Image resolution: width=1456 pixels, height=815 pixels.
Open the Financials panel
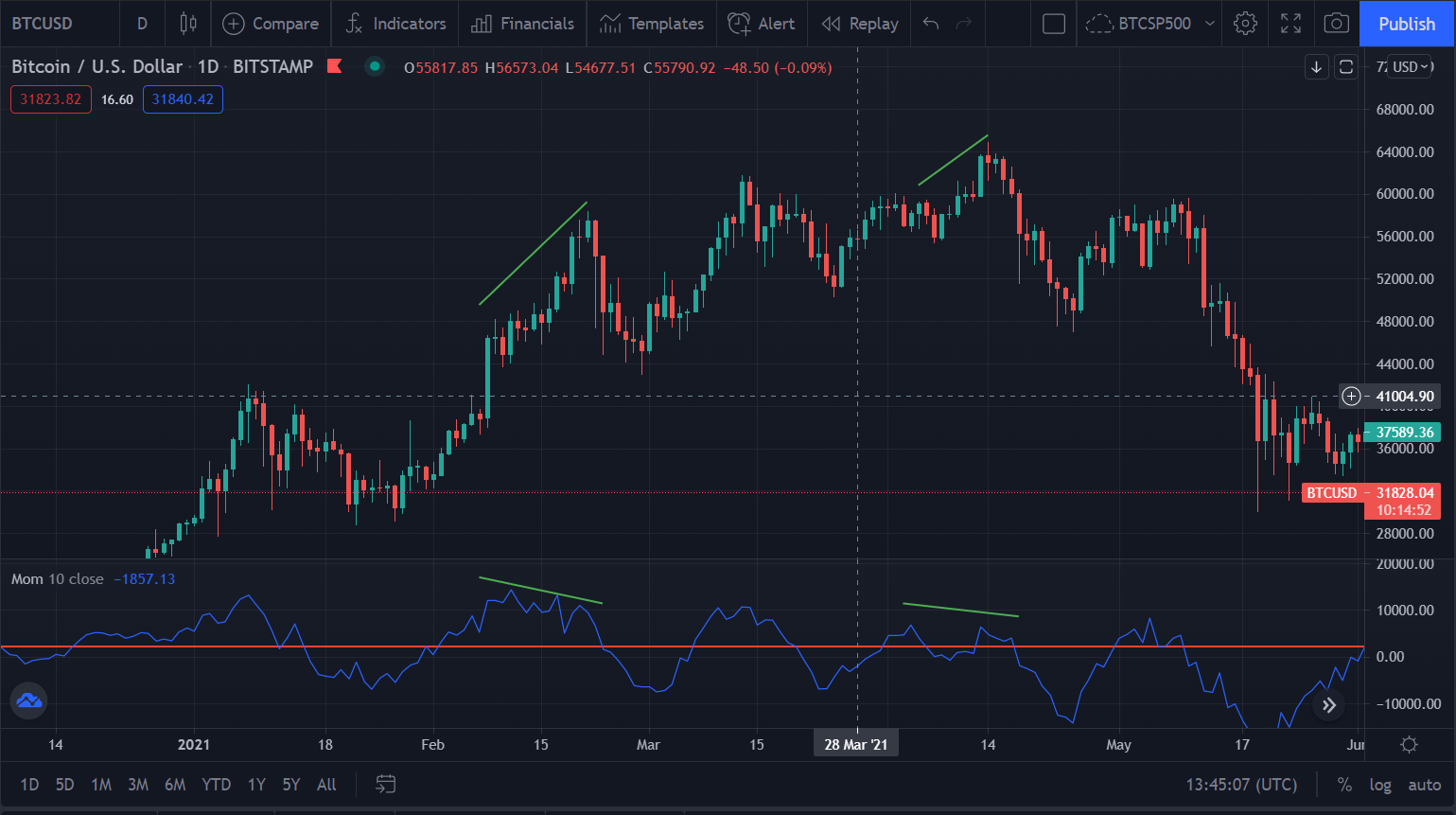pyautogui.click(x=523, y=24)
